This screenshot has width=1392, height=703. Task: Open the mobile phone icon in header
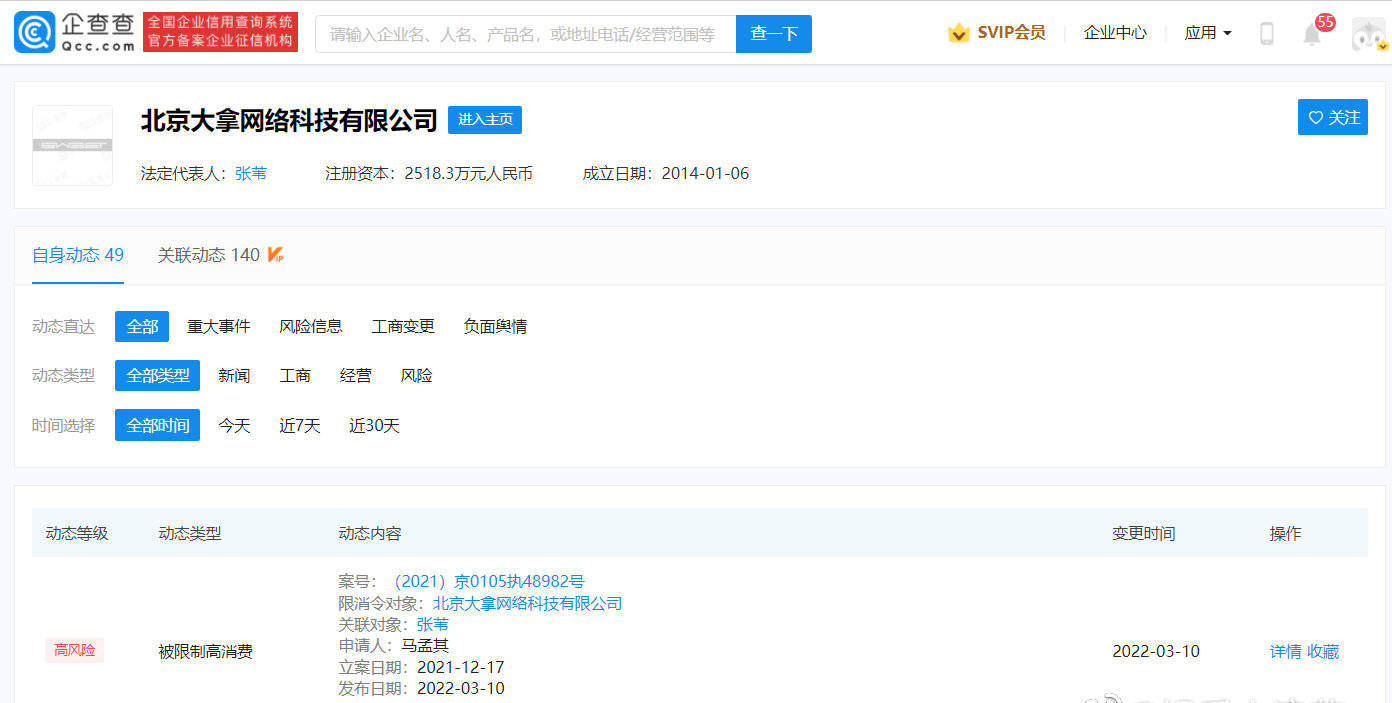[1266, 33]
